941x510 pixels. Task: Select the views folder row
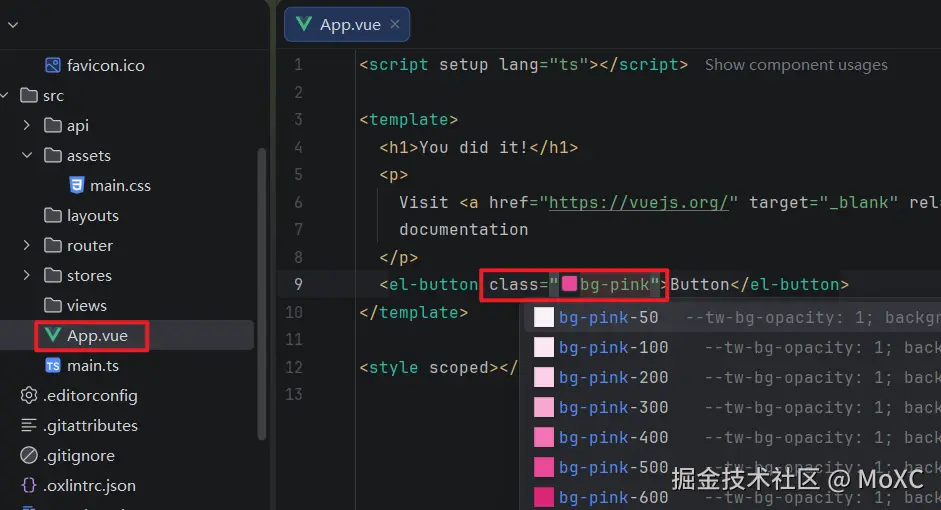[x=127, y=305]
